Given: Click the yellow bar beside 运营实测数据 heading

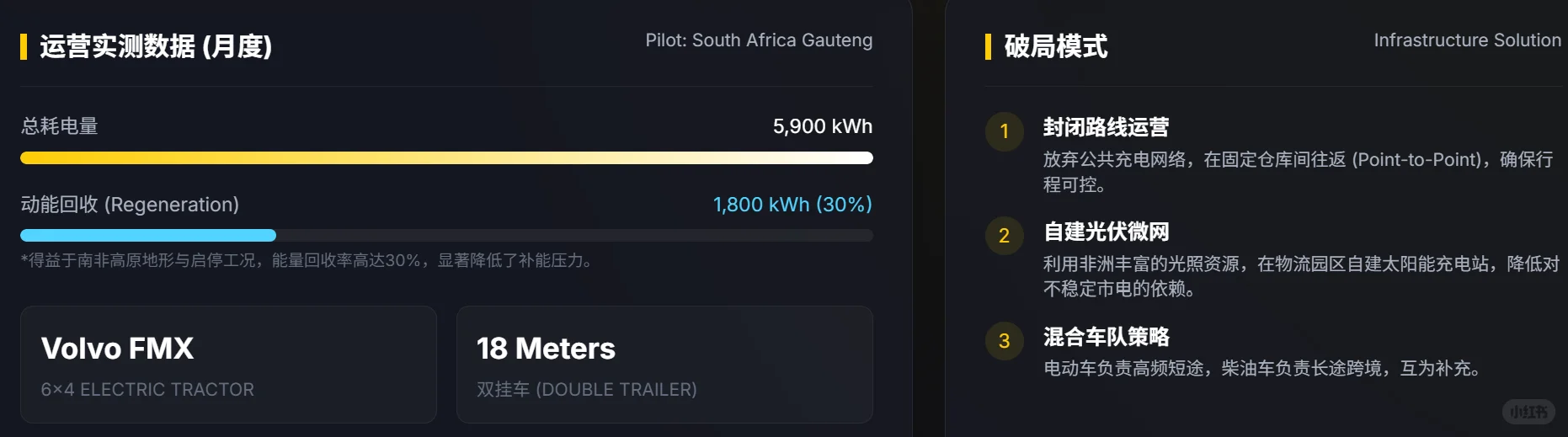Looking at the screenshot, I should [23, 46].
